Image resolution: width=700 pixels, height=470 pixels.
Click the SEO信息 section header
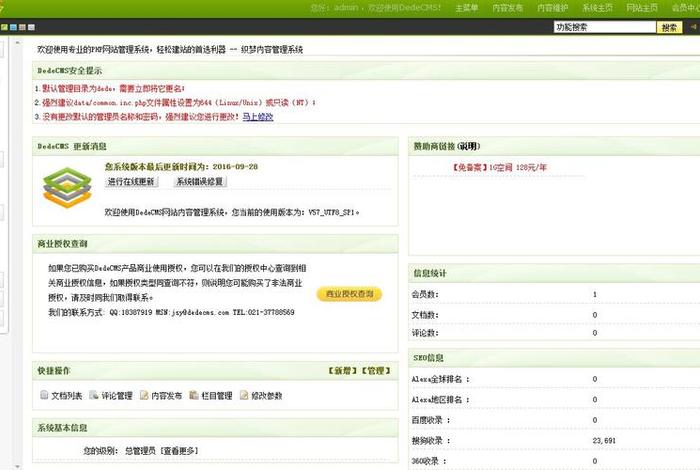tap(554, 358)
